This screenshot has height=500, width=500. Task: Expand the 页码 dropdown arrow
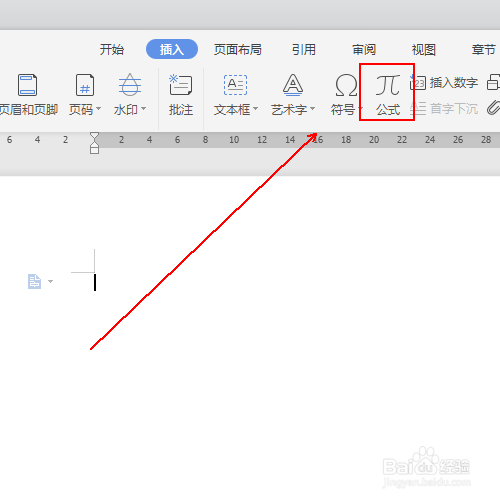98,109
